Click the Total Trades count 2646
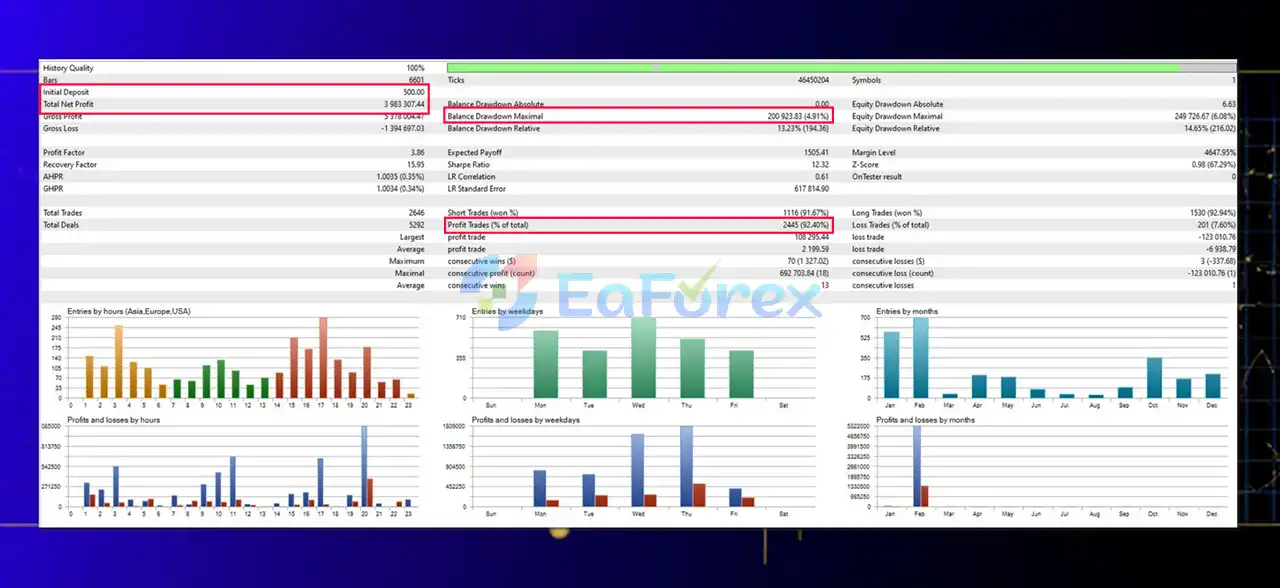 pos(414,213)
